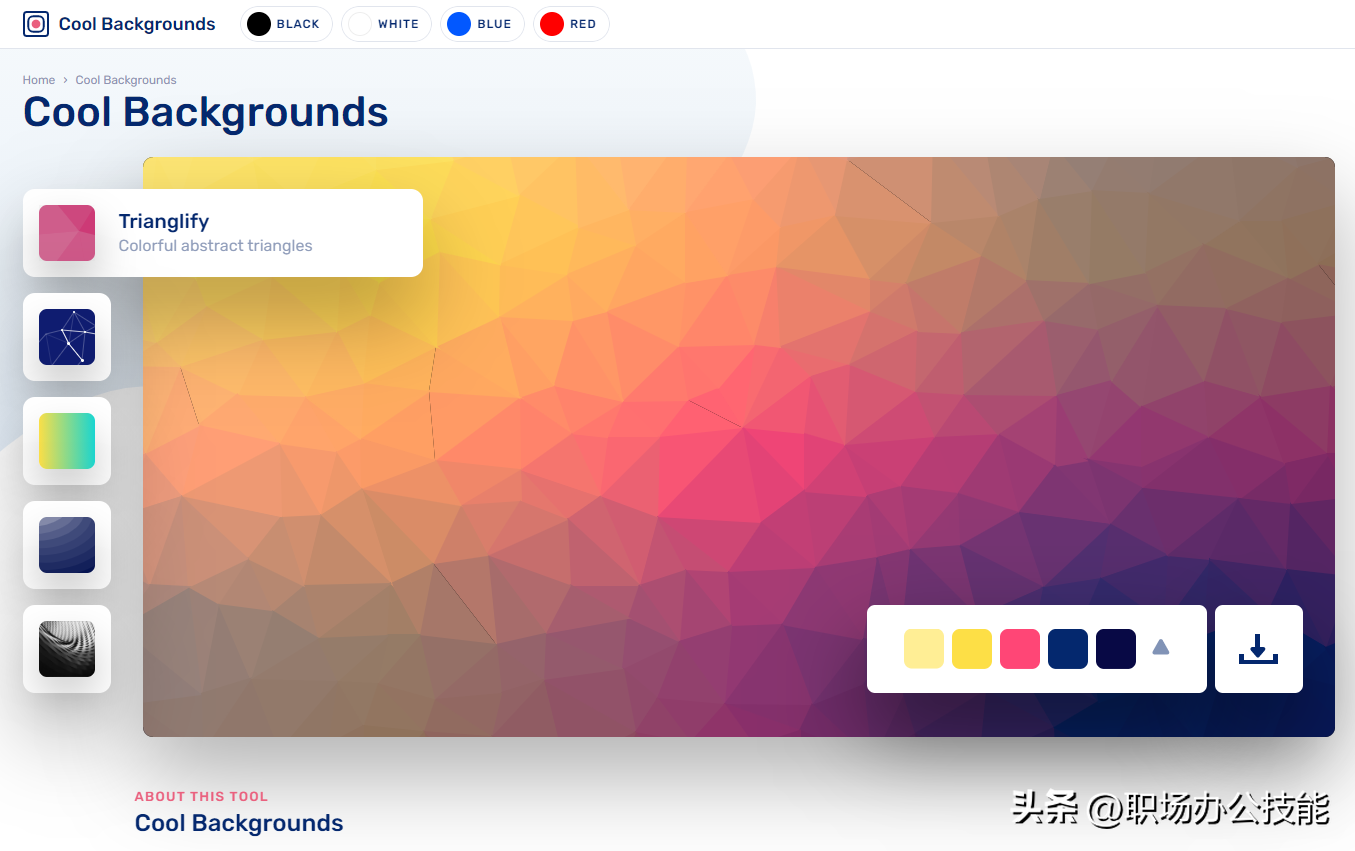
Task: Click the Cool Backgrounds logo icon
Action: [x=36, y=24]
